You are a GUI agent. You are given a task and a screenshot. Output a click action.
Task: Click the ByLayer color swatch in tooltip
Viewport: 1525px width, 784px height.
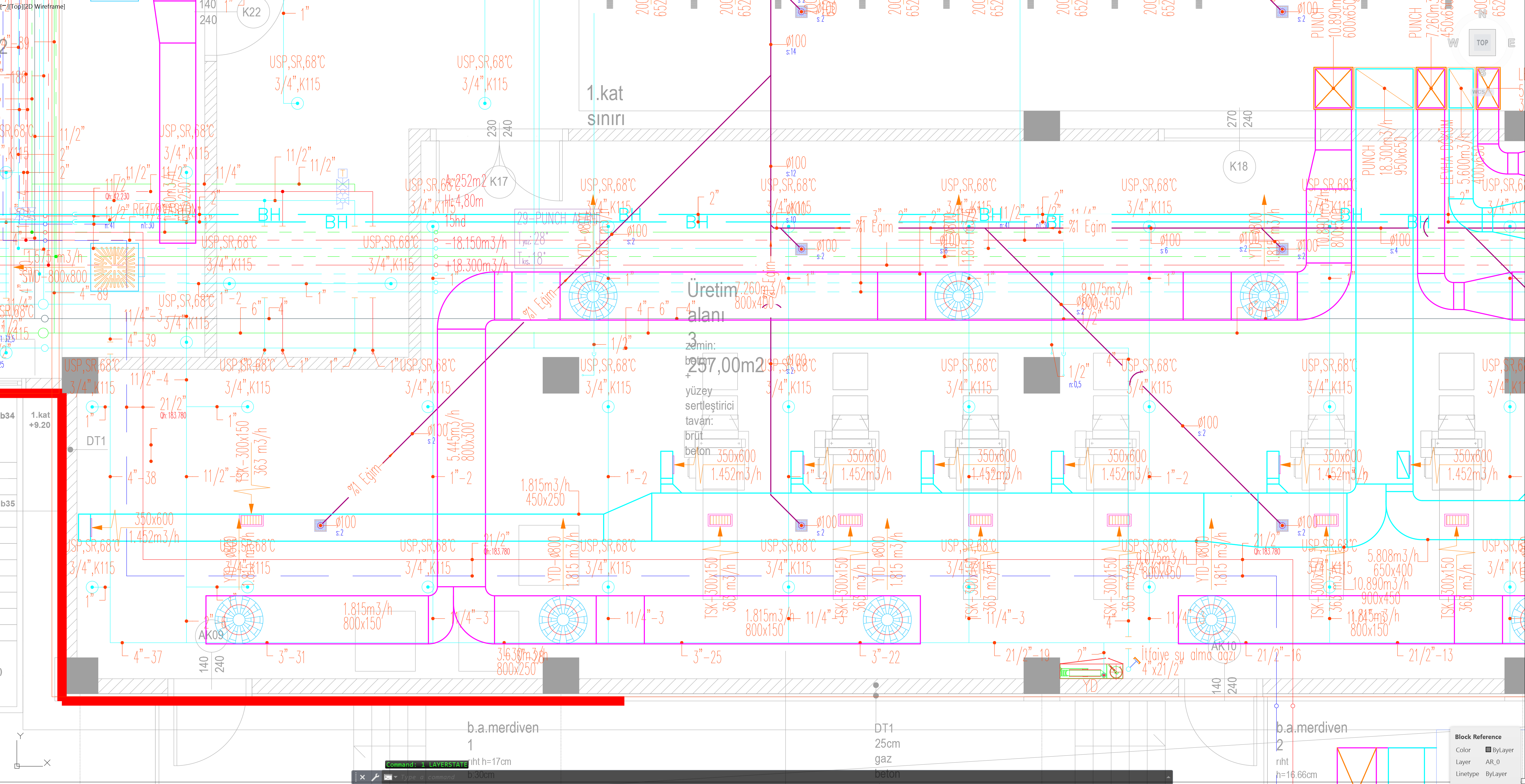[x=1488, y=750]
